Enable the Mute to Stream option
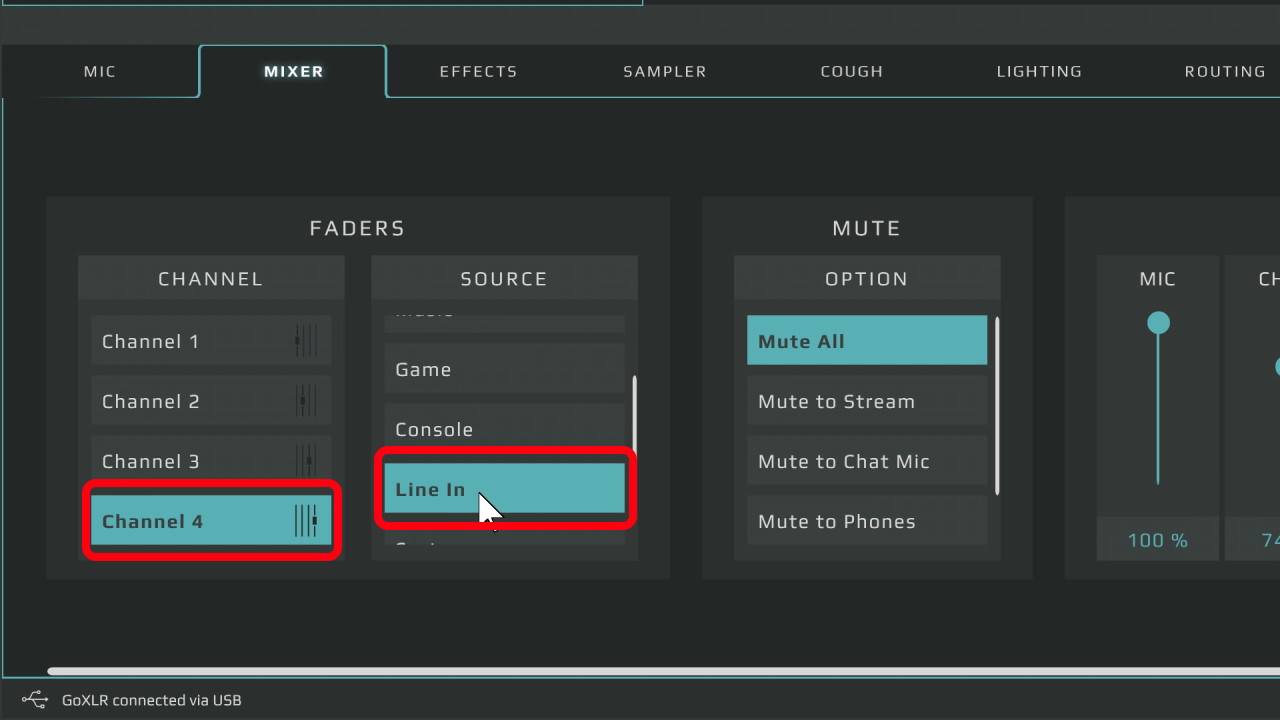The height and width of the screenshot is (720, 1280). pyautogui.click(x=866, y=401)
